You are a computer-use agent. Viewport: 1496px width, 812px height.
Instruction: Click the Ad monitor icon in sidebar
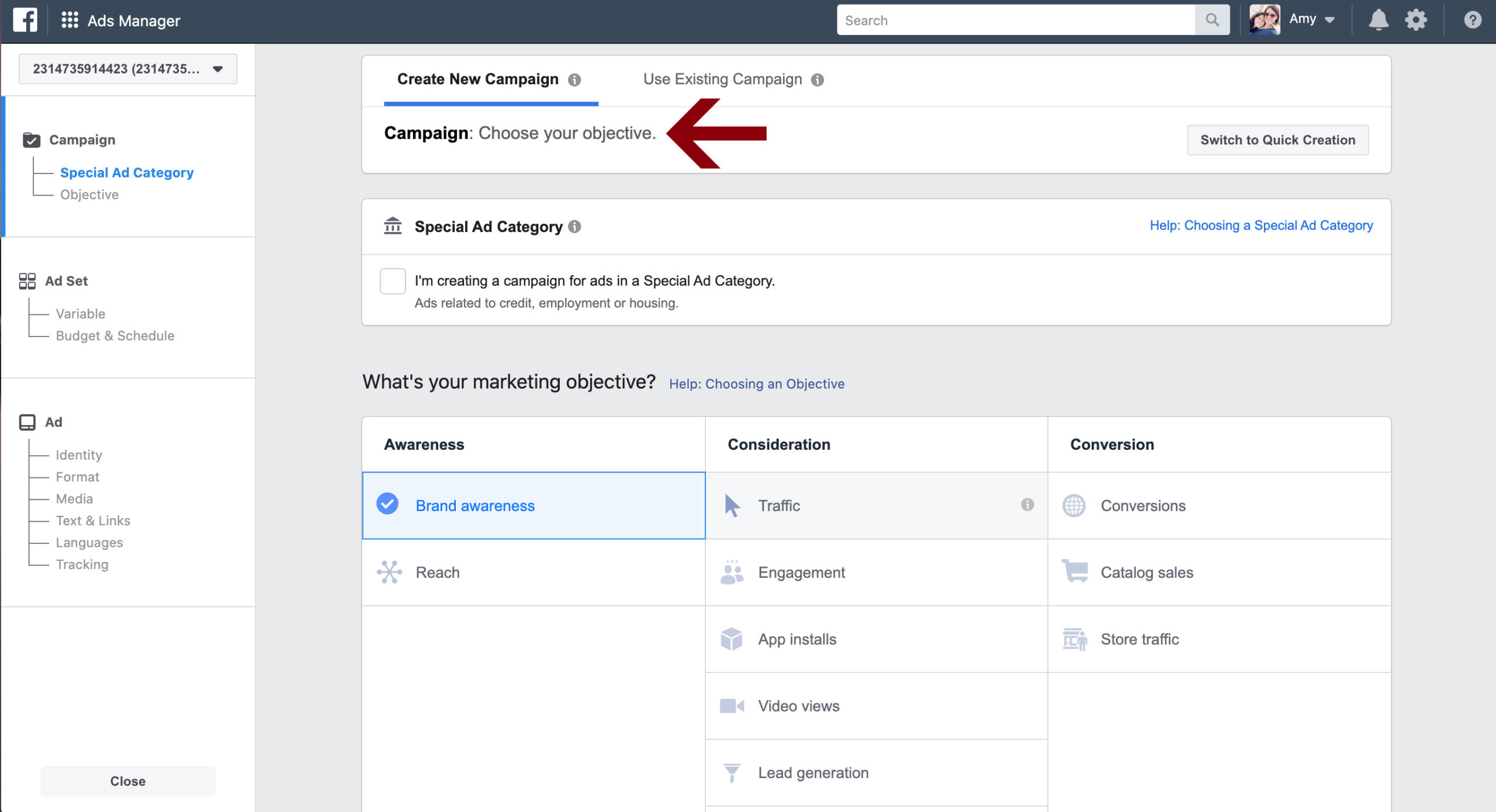coord(27,422)
